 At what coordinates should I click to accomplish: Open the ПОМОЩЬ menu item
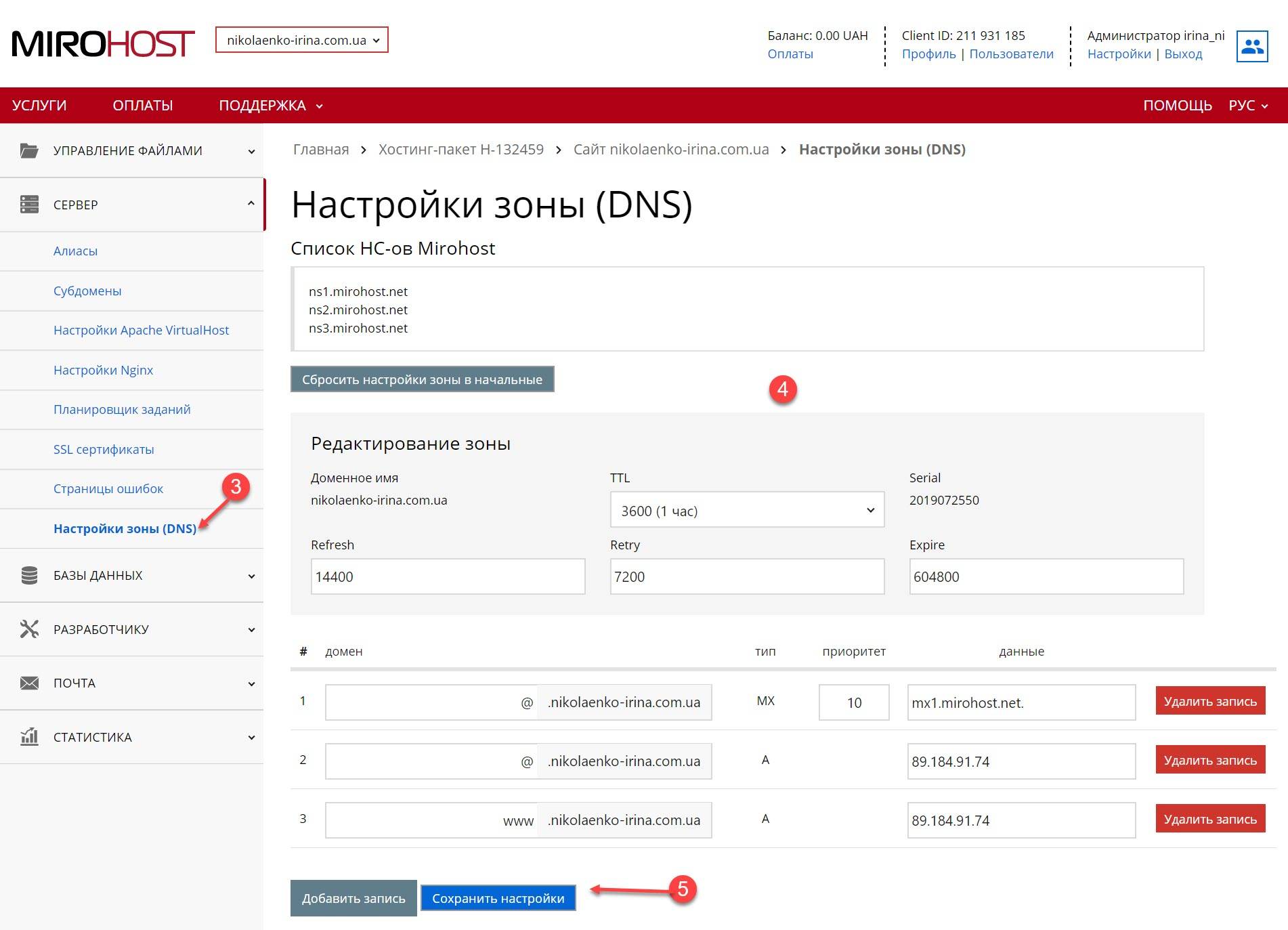click(x=1177, y=106)
